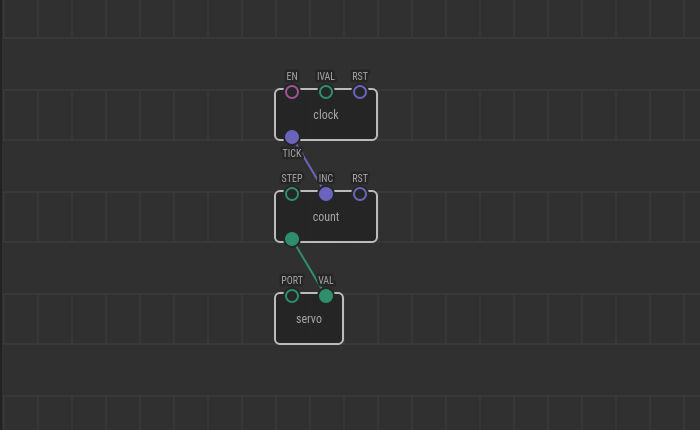The width and height of the screenshot is (700, 430).
Task: Click the EN input pin on clock node
Action: (292, 92)
